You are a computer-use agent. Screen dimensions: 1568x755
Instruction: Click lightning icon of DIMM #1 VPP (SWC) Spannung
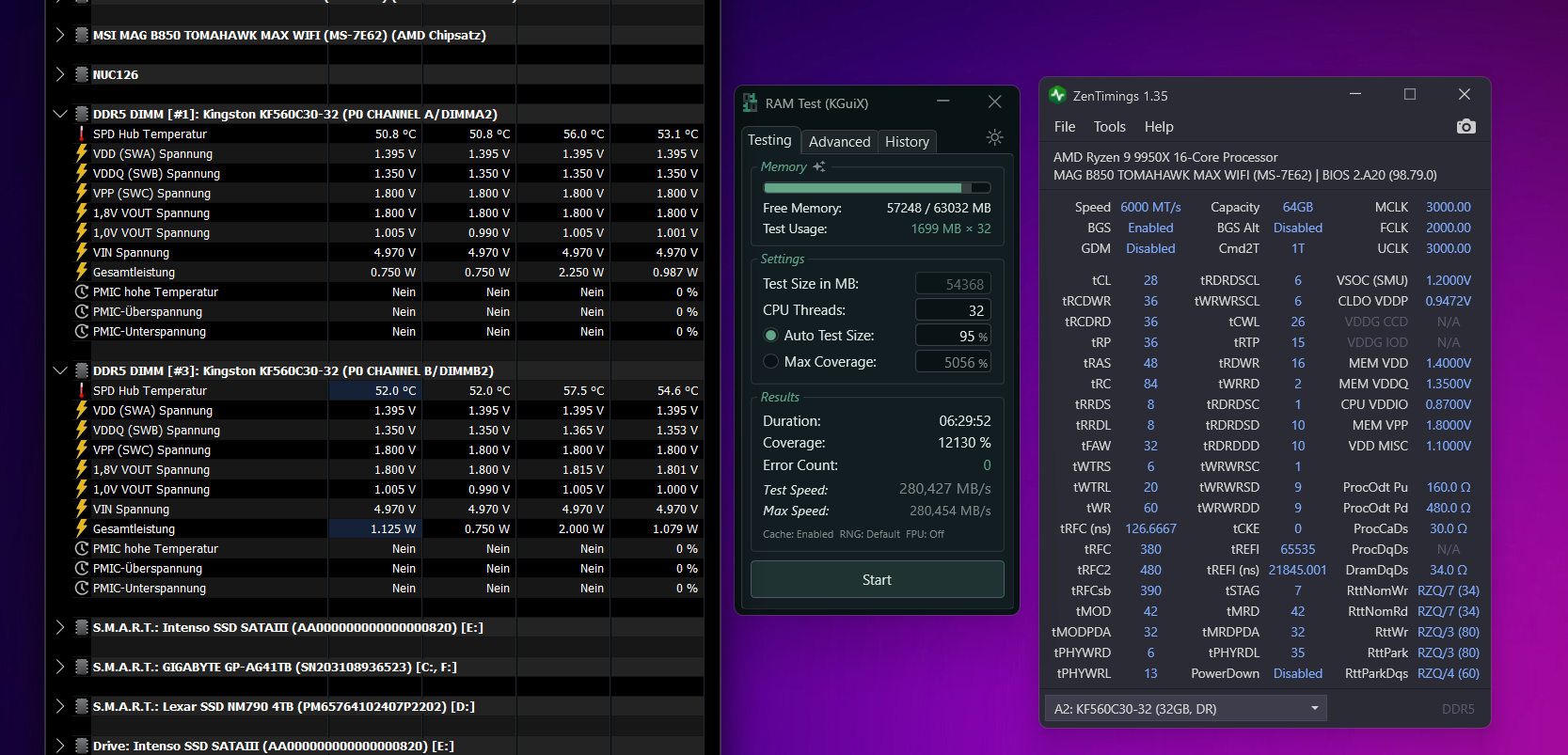pos(82,193)
